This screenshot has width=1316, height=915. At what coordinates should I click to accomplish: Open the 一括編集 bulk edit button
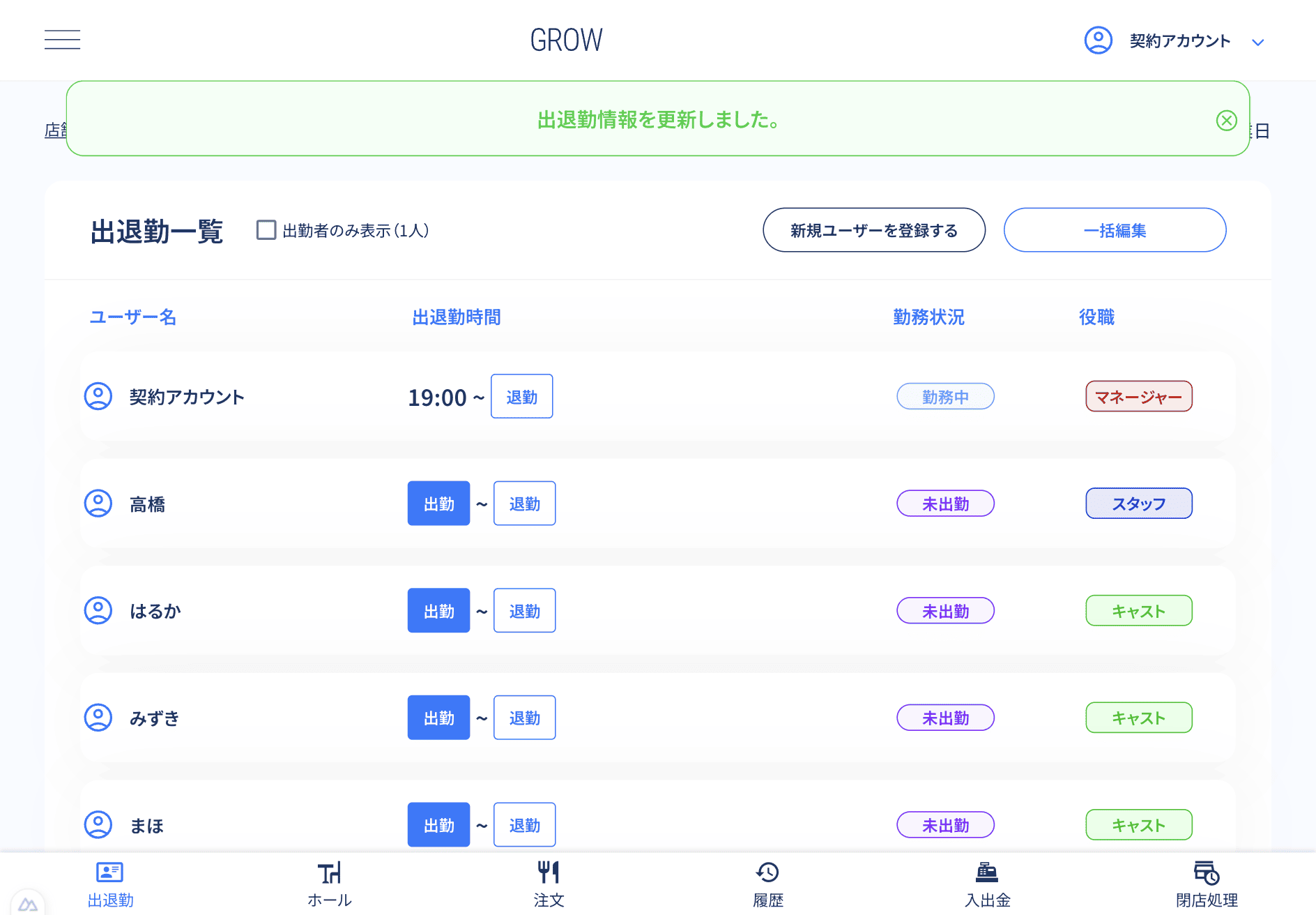[x=1114, y=230]
